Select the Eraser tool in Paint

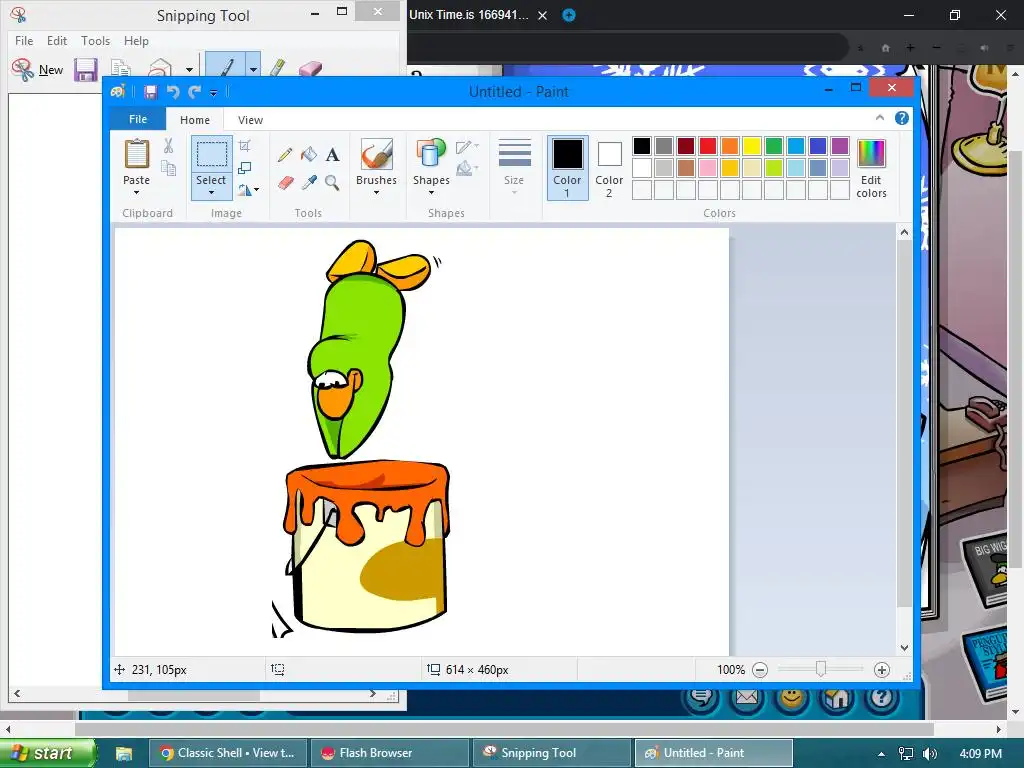click(x=285, y=182)
